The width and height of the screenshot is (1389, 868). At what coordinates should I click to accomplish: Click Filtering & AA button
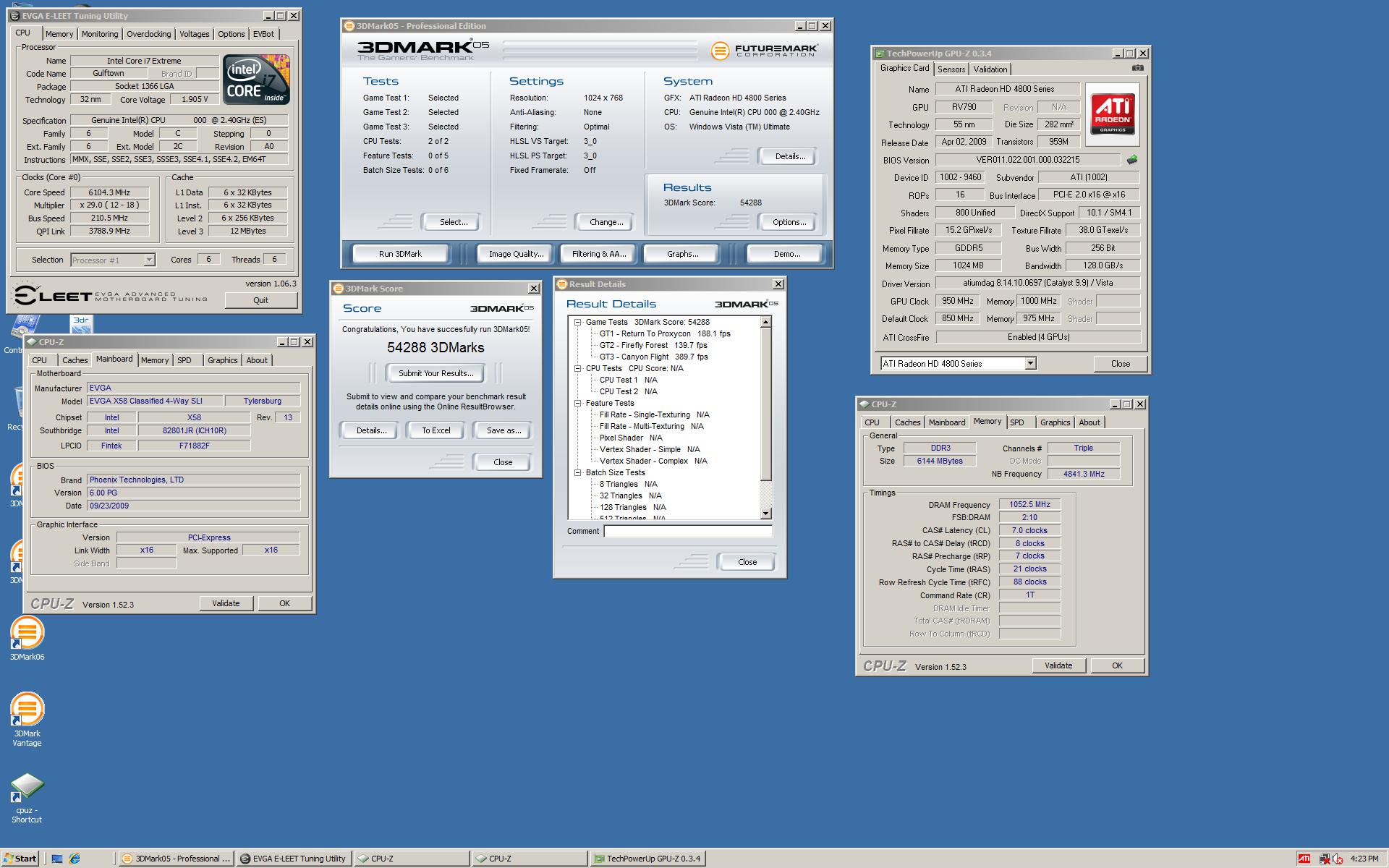(599, 254)
